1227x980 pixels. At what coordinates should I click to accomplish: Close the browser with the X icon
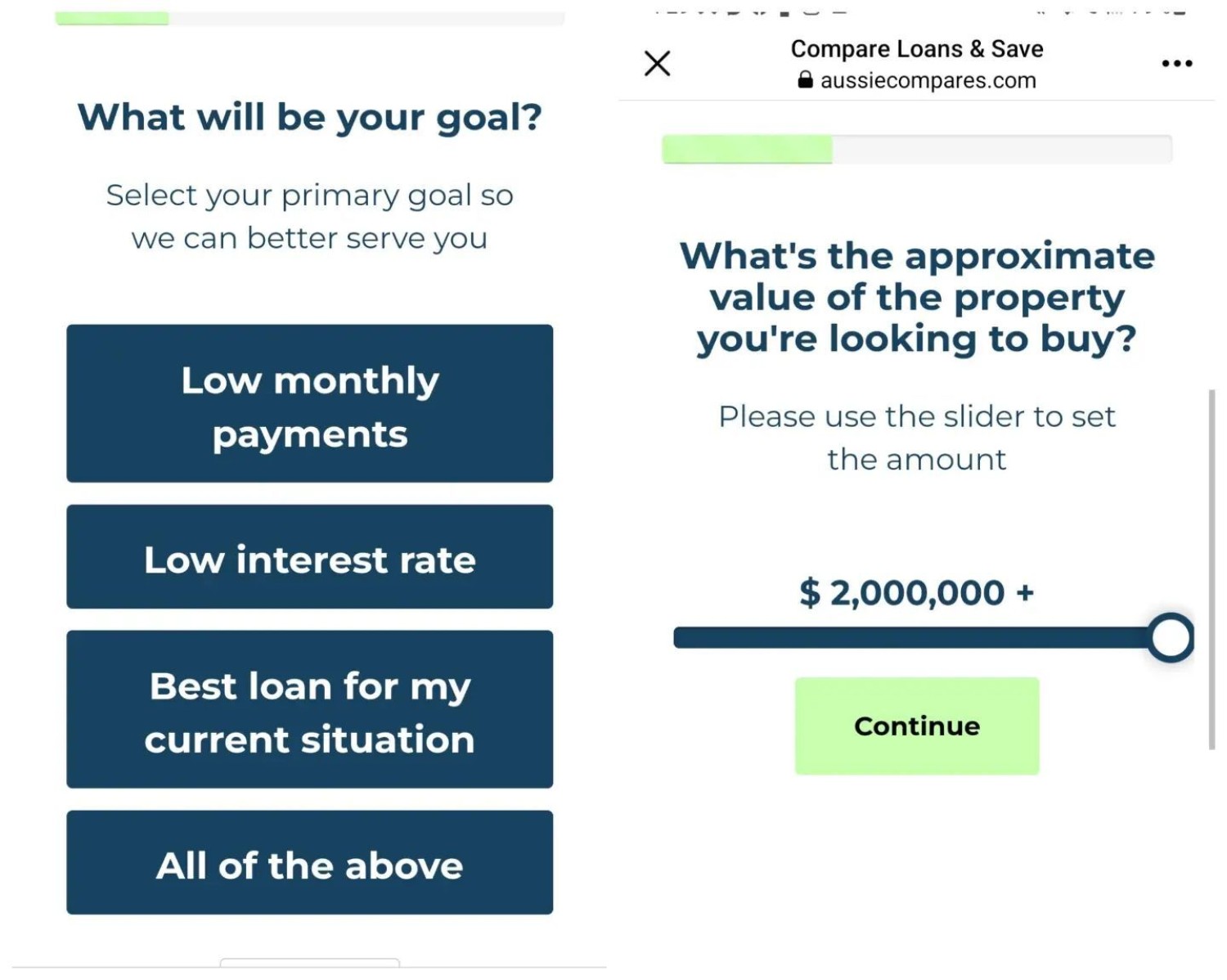click(657, 63)
